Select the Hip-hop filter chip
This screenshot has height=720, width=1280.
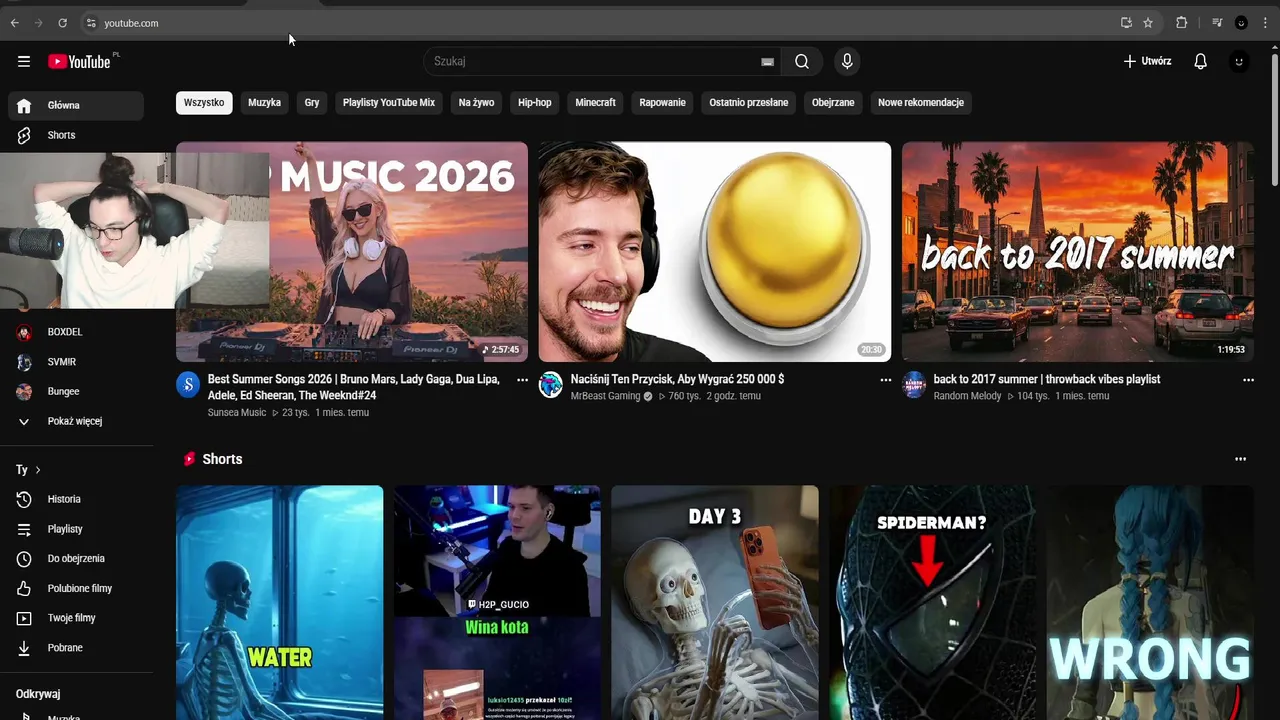click(535, 102)
